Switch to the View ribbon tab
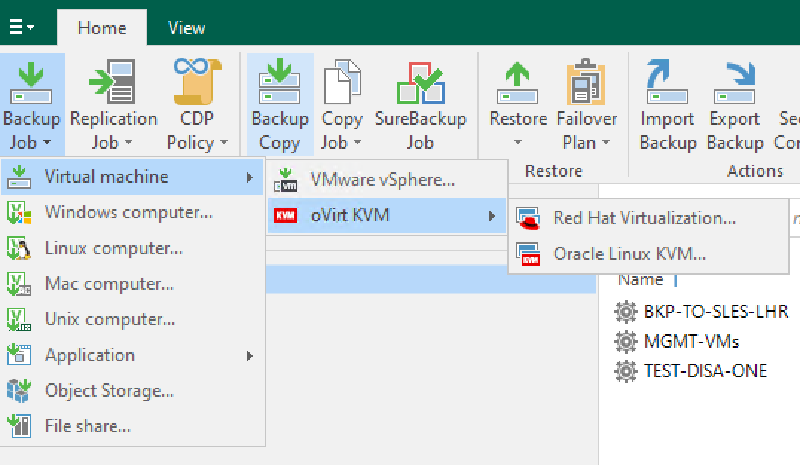The width and height of the screenshot is (800, 465). point(186,28)
